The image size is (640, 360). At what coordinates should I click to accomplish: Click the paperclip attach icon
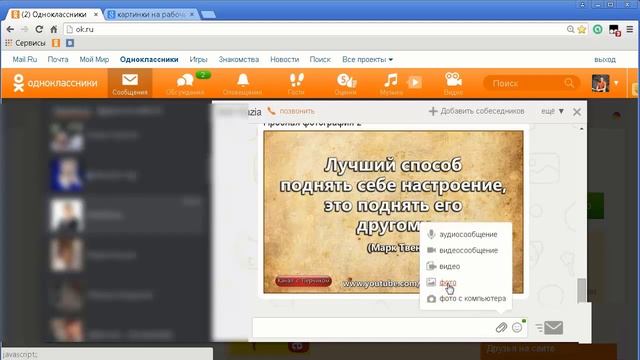tap(501, 327)
